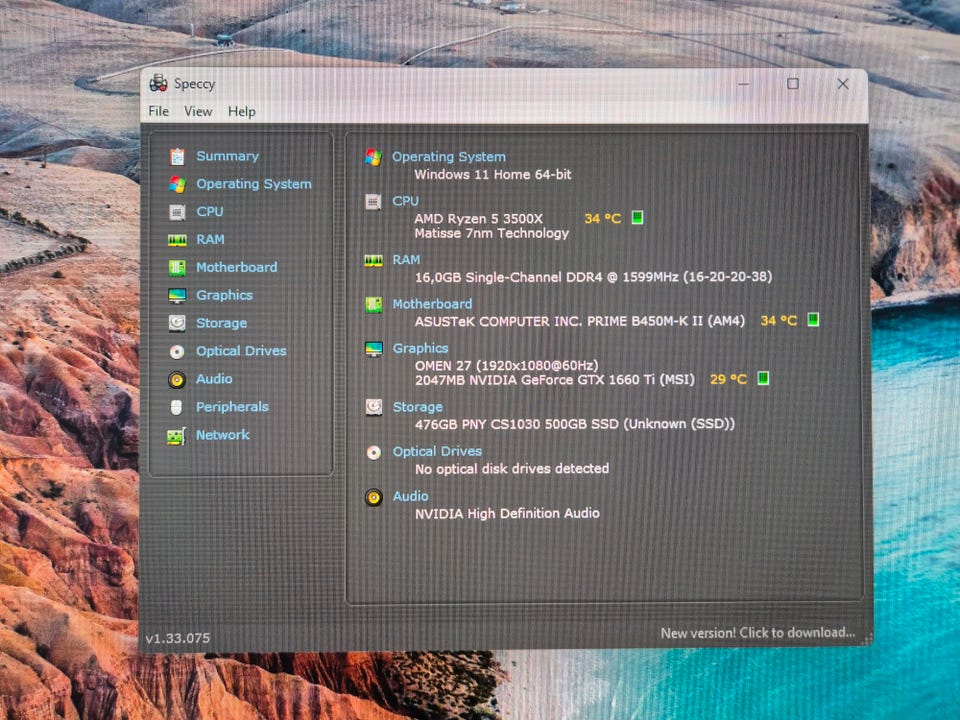Click the green temperature indicator next to GPU 29 °C
This screenshot has height=720, width=960.
point(763,378)
